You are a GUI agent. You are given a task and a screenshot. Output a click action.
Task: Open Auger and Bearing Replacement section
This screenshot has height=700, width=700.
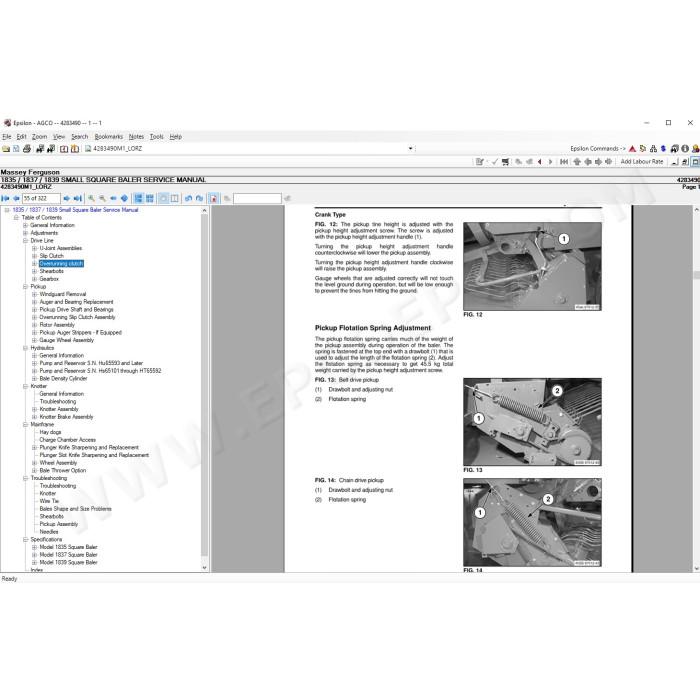76,302
